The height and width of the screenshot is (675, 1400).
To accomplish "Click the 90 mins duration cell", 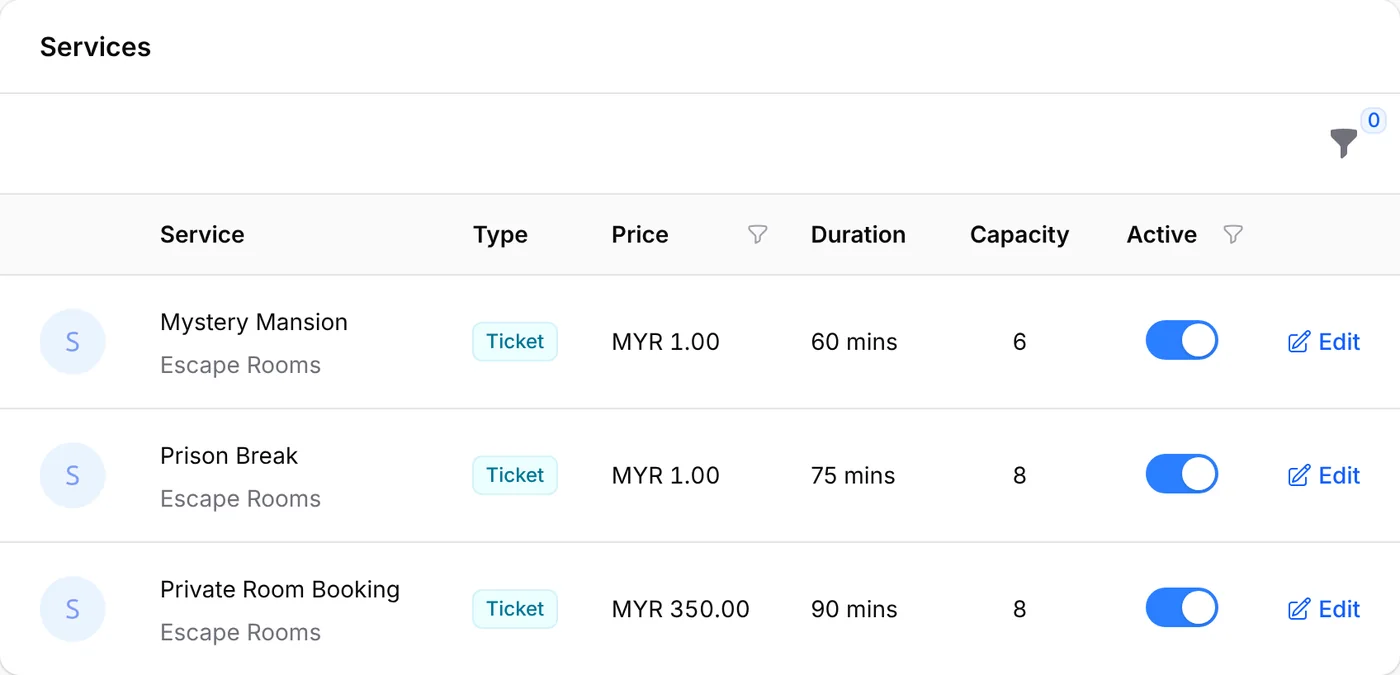I will click(x=854, y=609).
